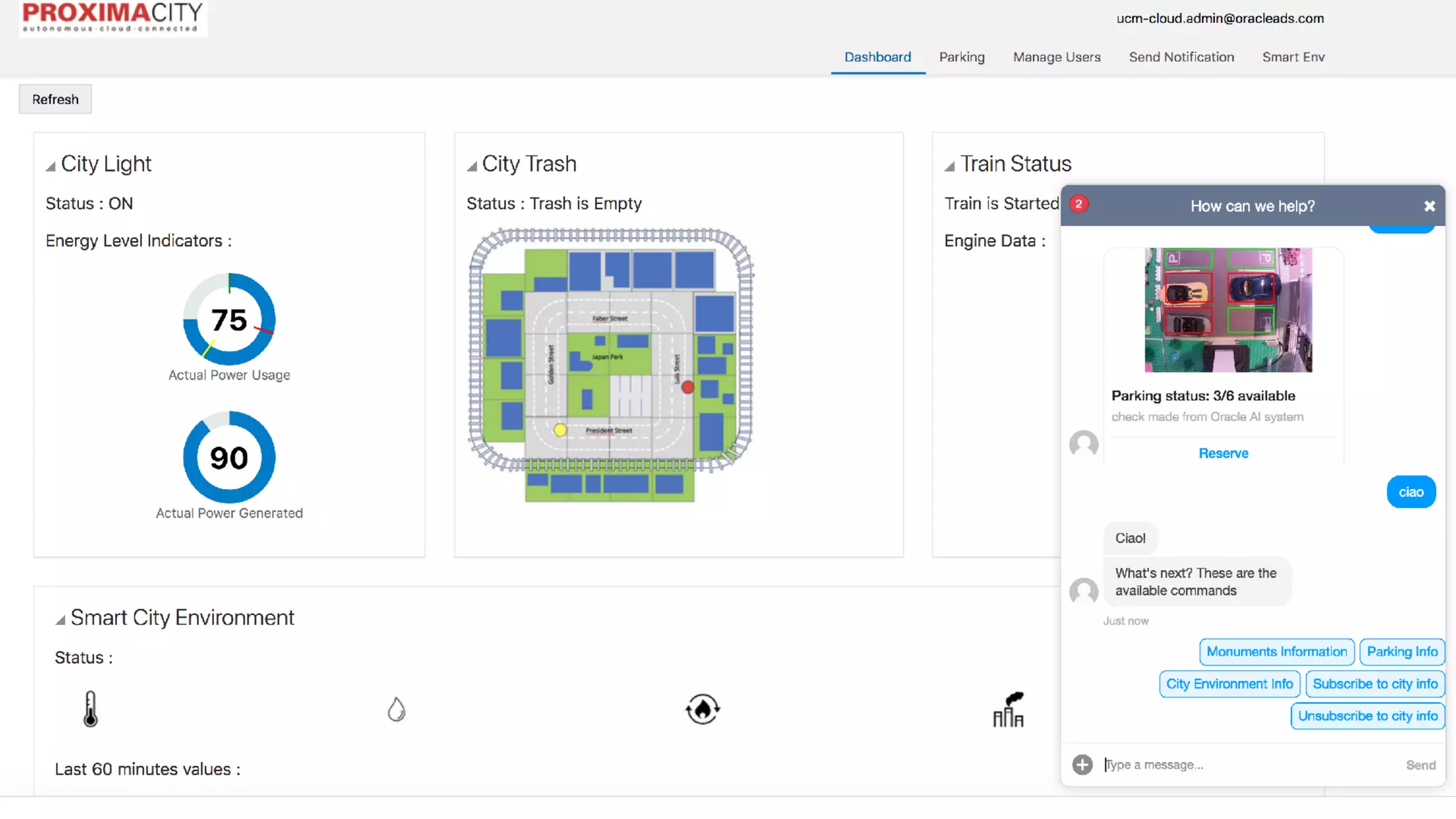
Task: Click the plus attachment icon in chat
Action: point(1082,765)
